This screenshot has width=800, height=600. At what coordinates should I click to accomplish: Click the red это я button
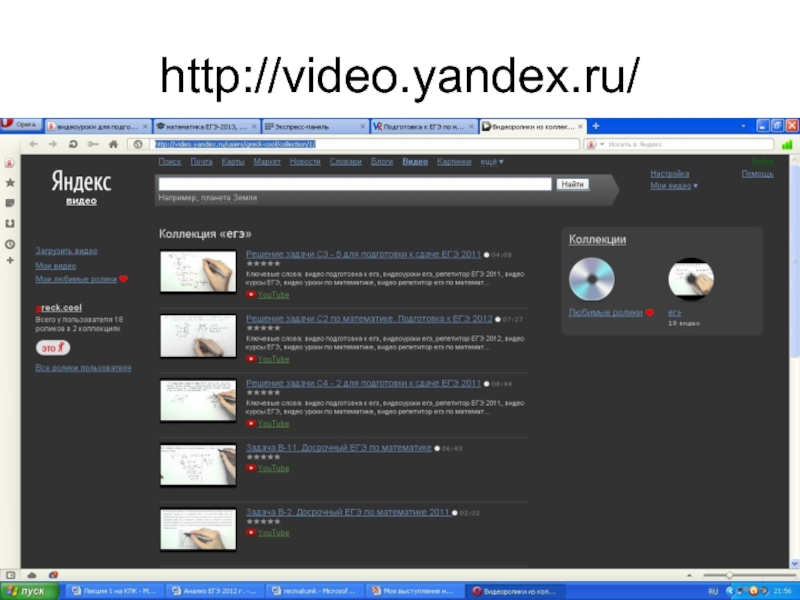(x=53, y=348)
